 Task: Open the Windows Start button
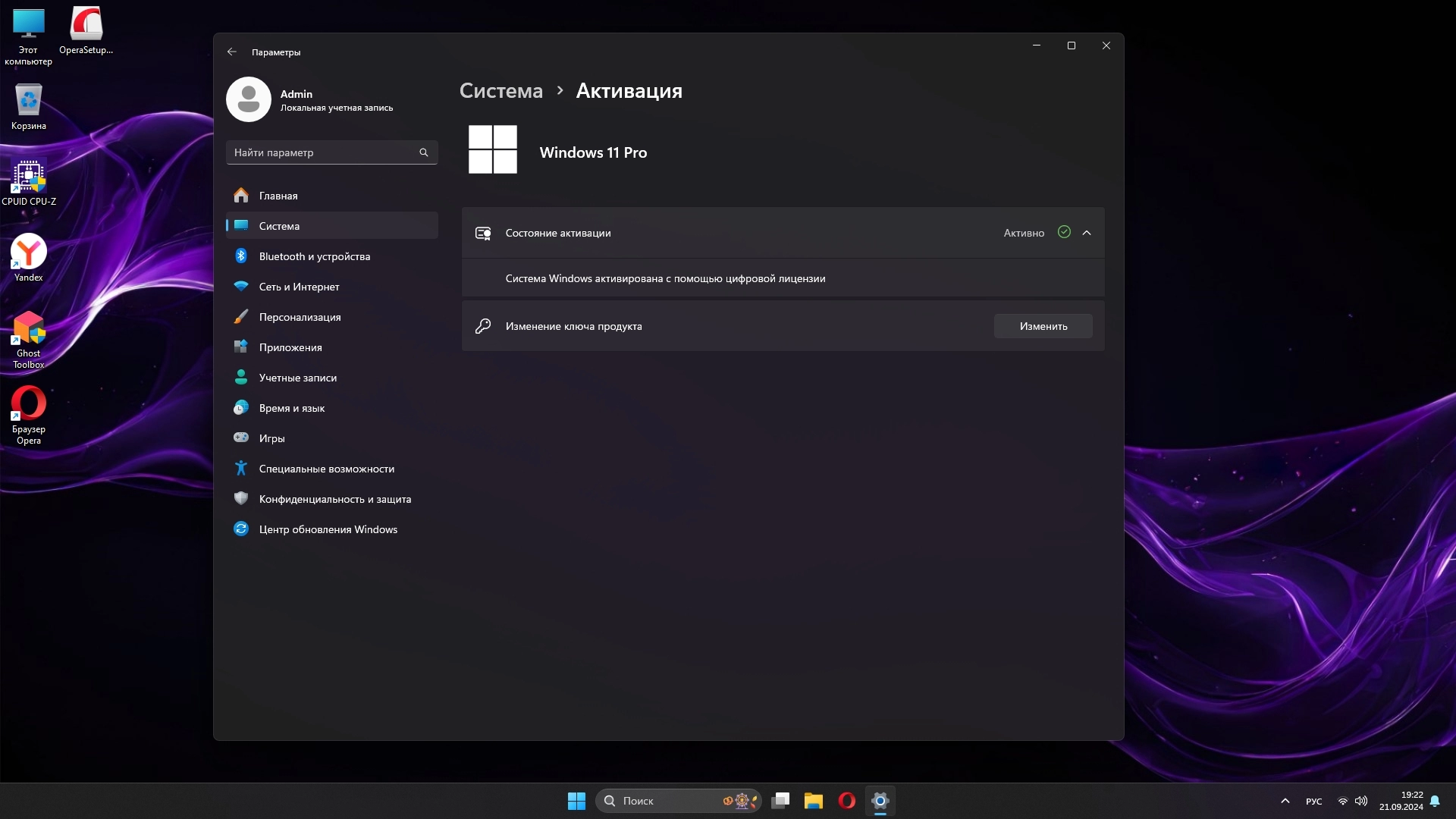tap(576, 801)
